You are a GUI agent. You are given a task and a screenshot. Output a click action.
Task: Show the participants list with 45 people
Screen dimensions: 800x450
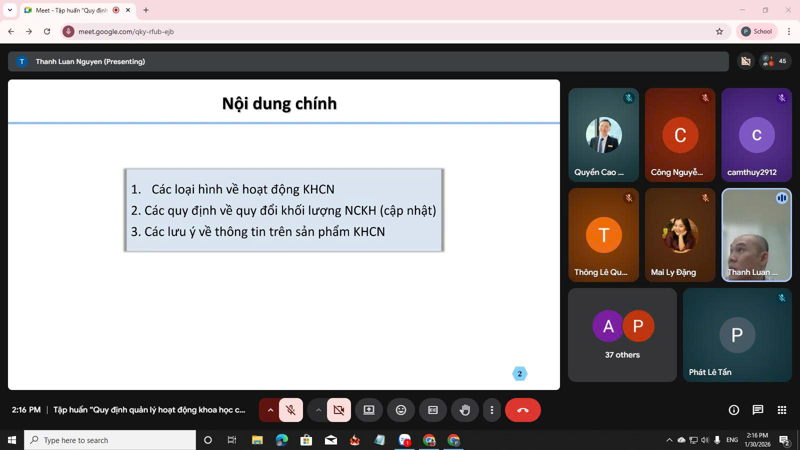coord(774,61)
